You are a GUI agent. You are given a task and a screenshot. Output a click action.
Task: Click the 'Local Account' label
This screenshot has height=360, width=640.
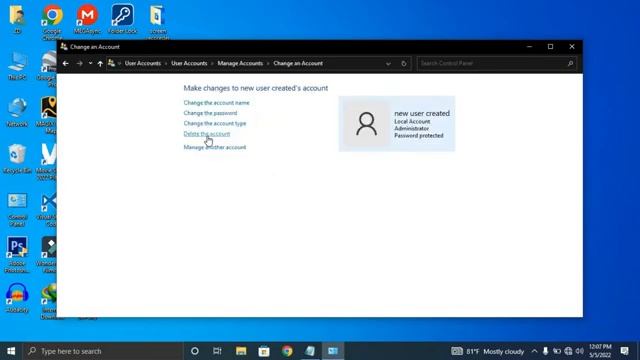coord(412,122)
